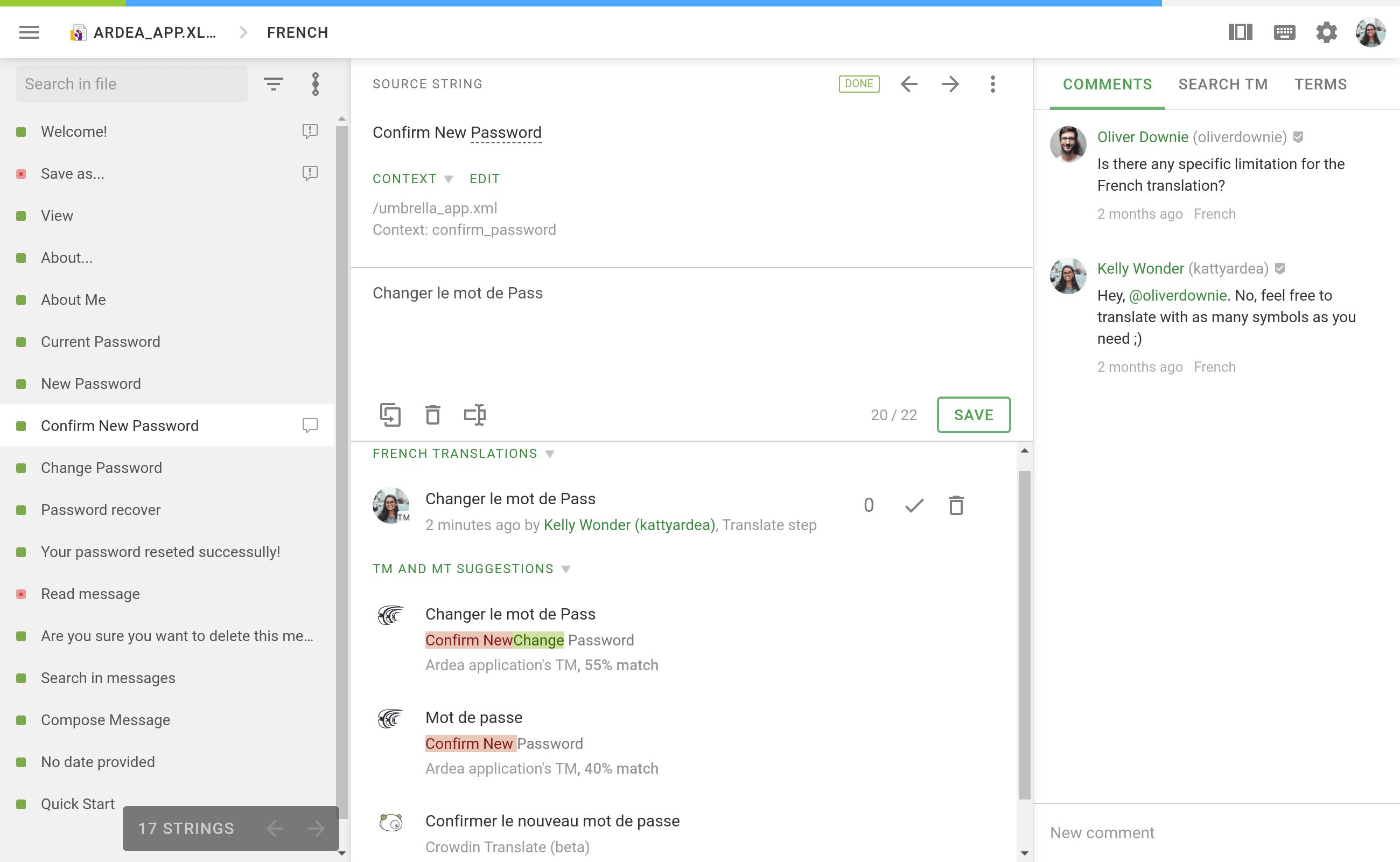The height and width of the screenshot is (862, 1400).
Task: Open the string filter options
Action: click(x=273, y=84)
